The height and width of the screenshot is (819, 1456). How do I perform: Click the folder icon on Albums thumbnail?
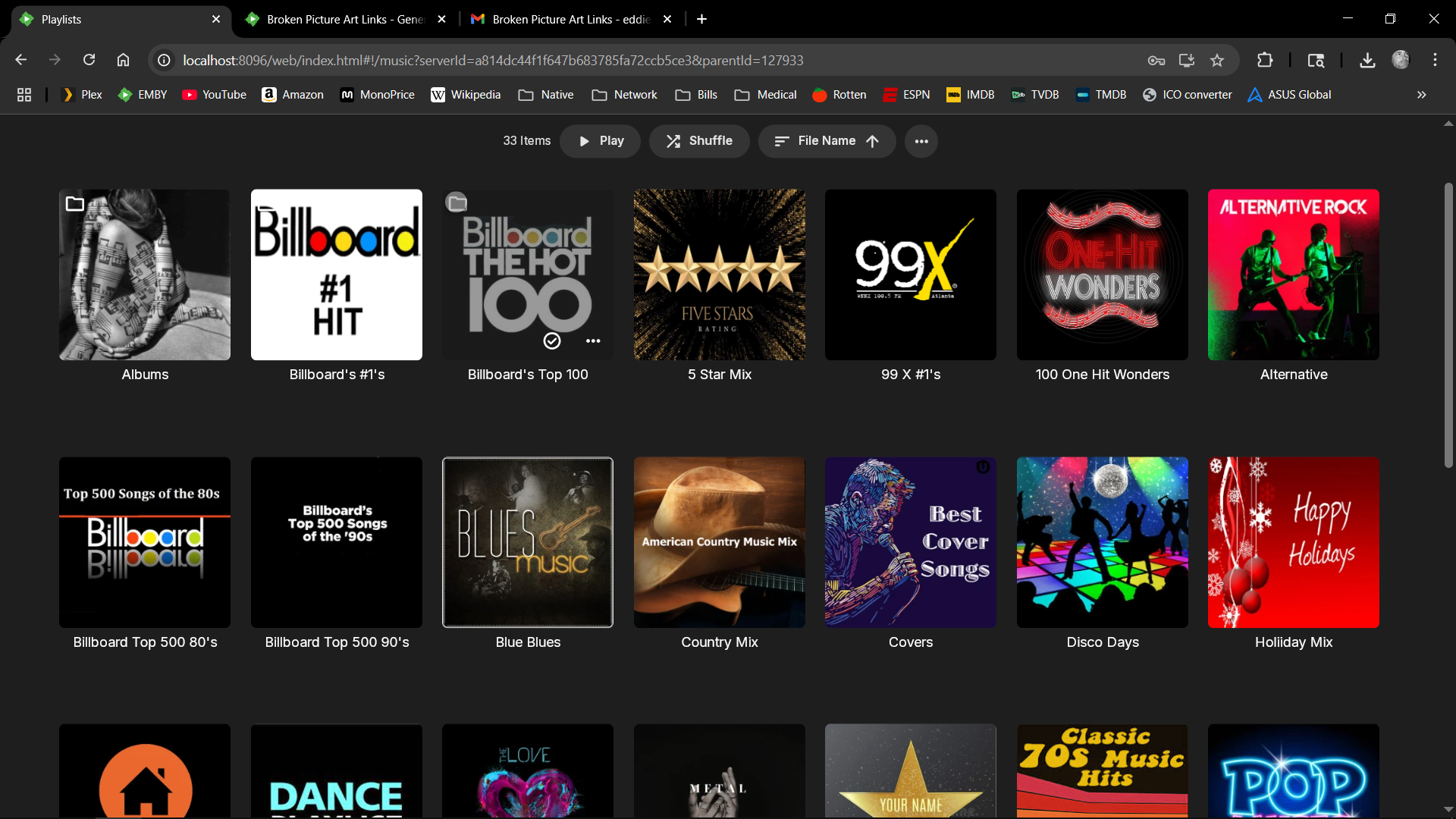(x=75, y=203)
